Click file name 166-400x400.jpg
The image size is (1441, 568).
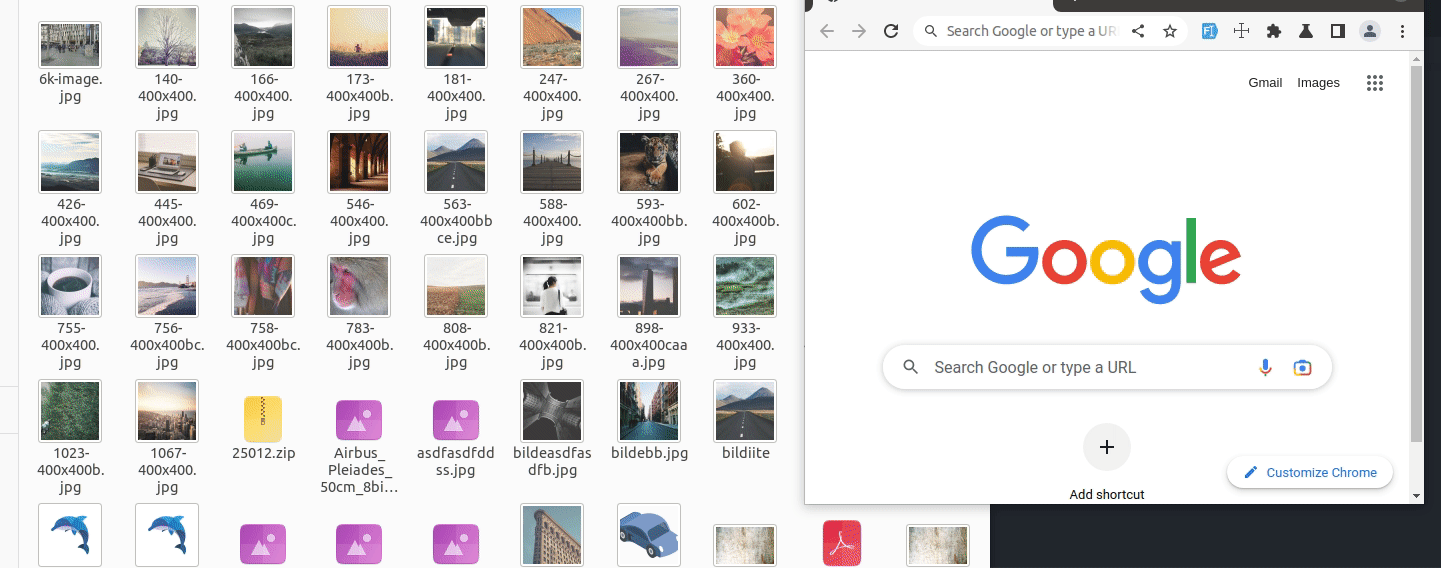[x=263, y=96]
